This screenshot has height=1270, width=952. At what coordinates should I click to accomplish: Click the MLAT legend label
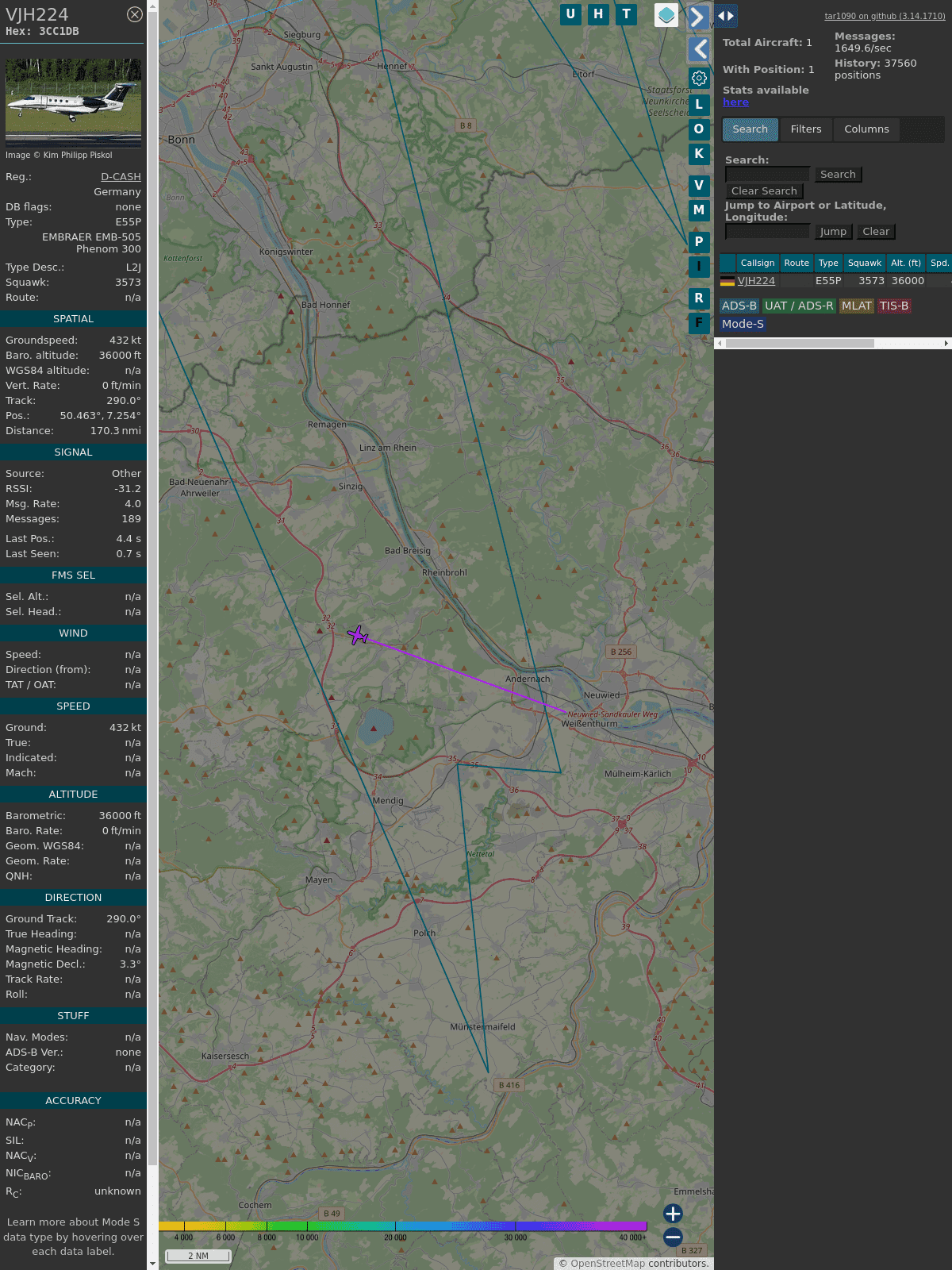tap(857, 306)
